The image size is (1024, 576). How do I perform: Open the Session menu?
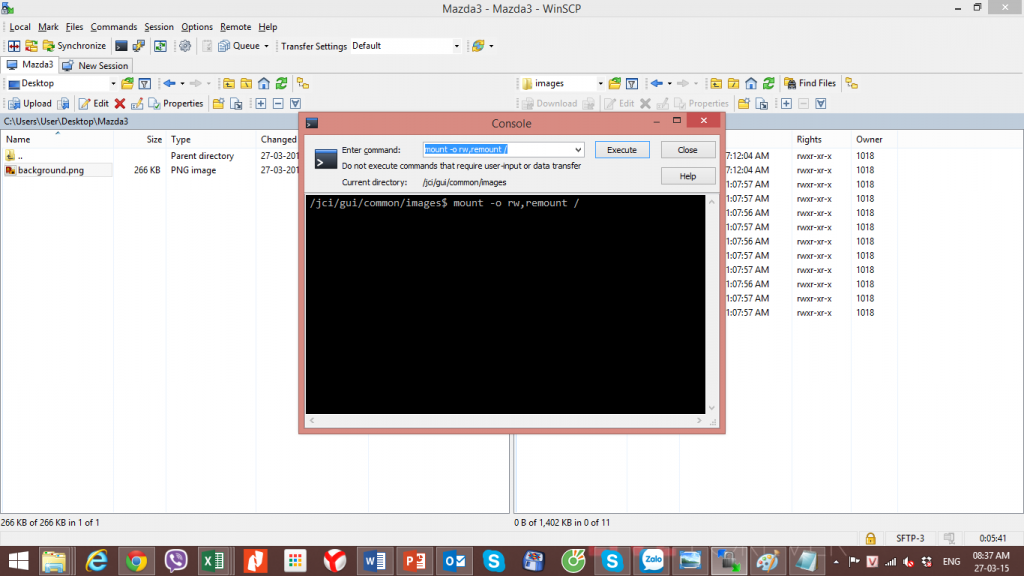click(x=159, y=27)
